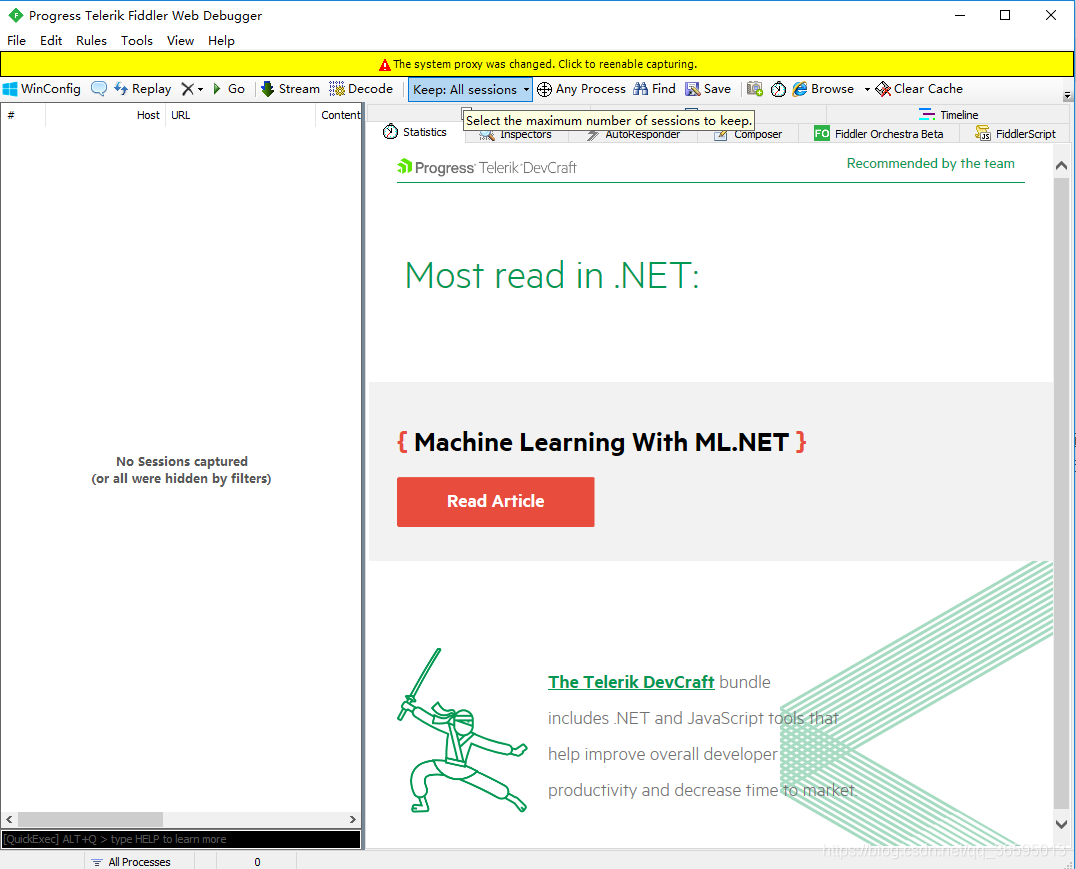This screenshot has width=1076, height=869.
Task: Click the Machine Learning With ML.NET heading
Action: coord(601,443)
